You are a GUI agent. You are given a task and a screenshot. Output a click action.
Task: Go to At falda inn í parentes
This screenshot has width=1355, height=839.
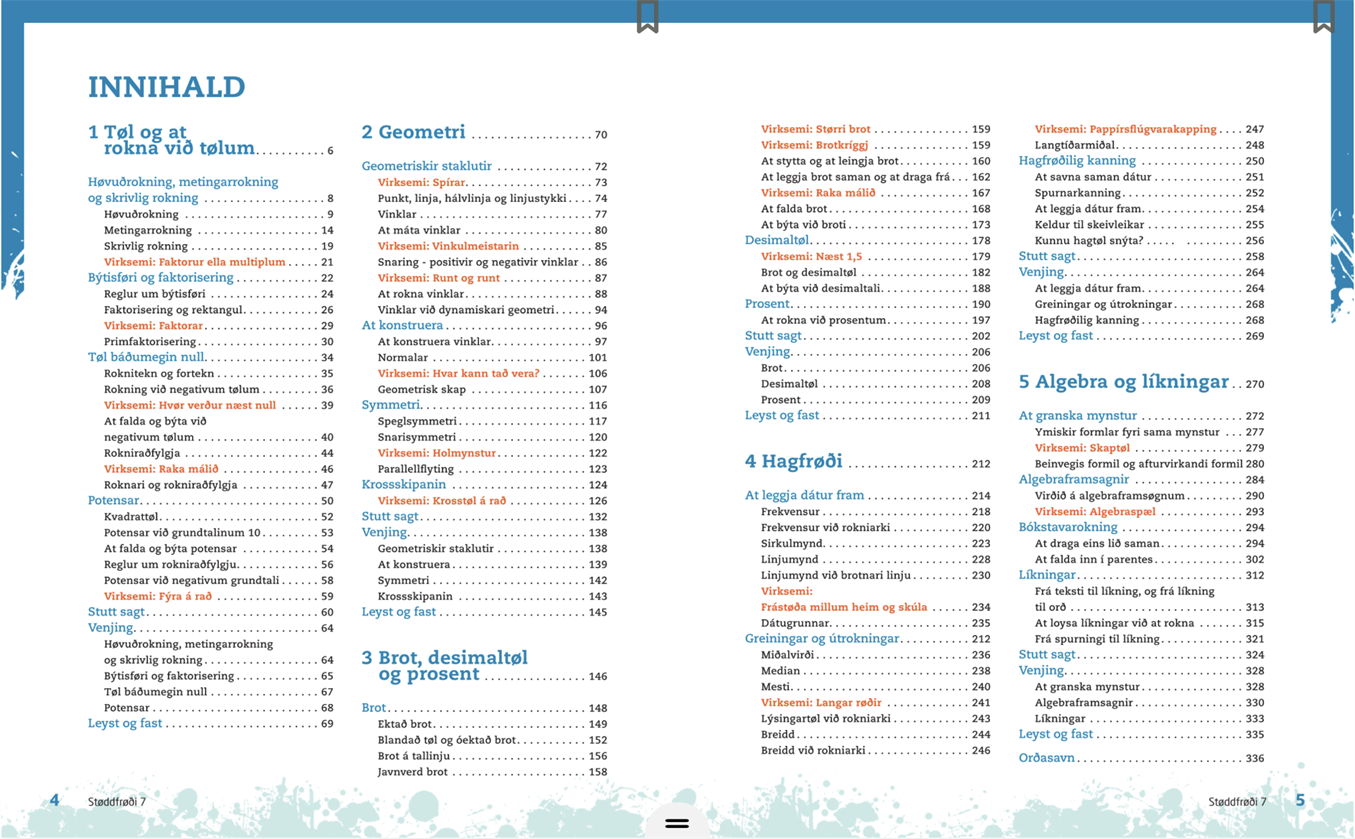coord(1150,560)
